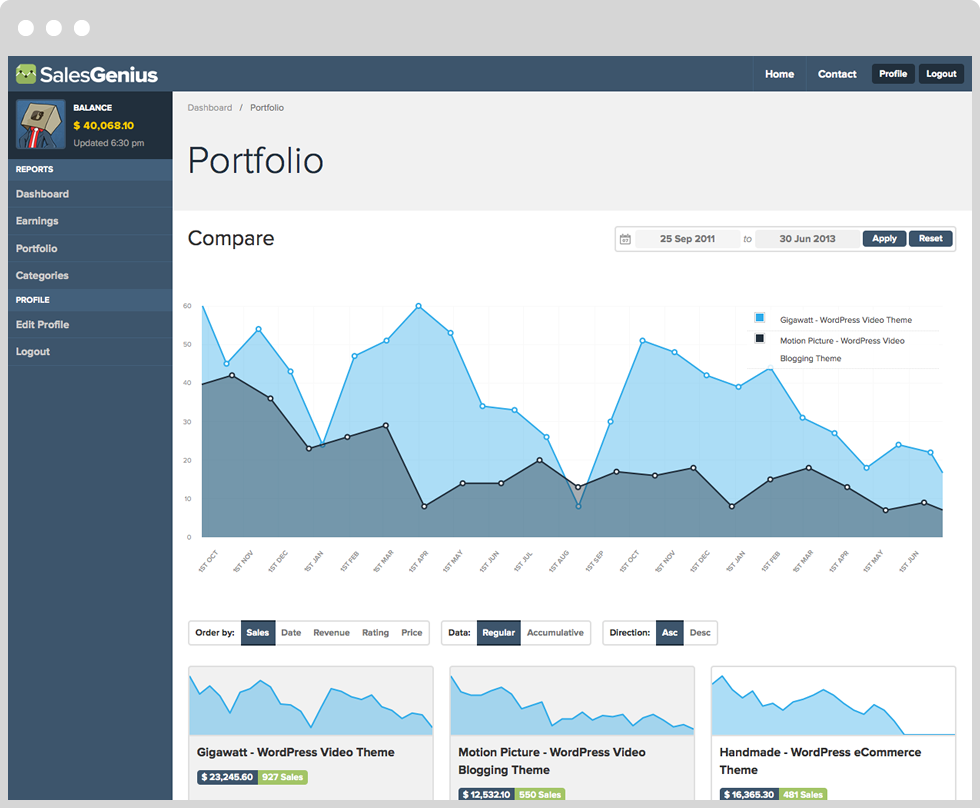Order by Sales

pyautogui.click(x=258, y=632)
